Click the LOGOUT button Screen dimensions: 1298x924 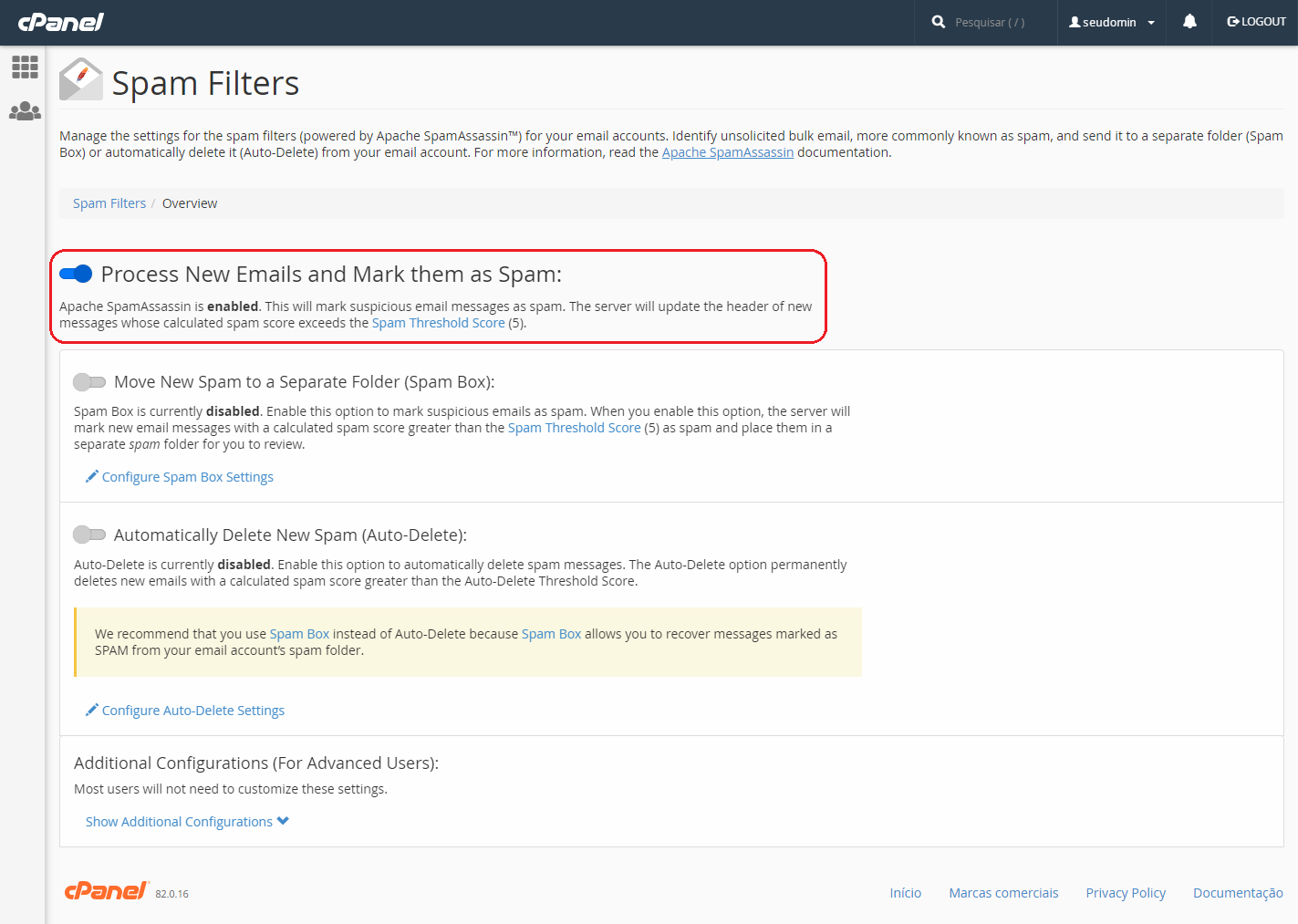coord(1256,22)
